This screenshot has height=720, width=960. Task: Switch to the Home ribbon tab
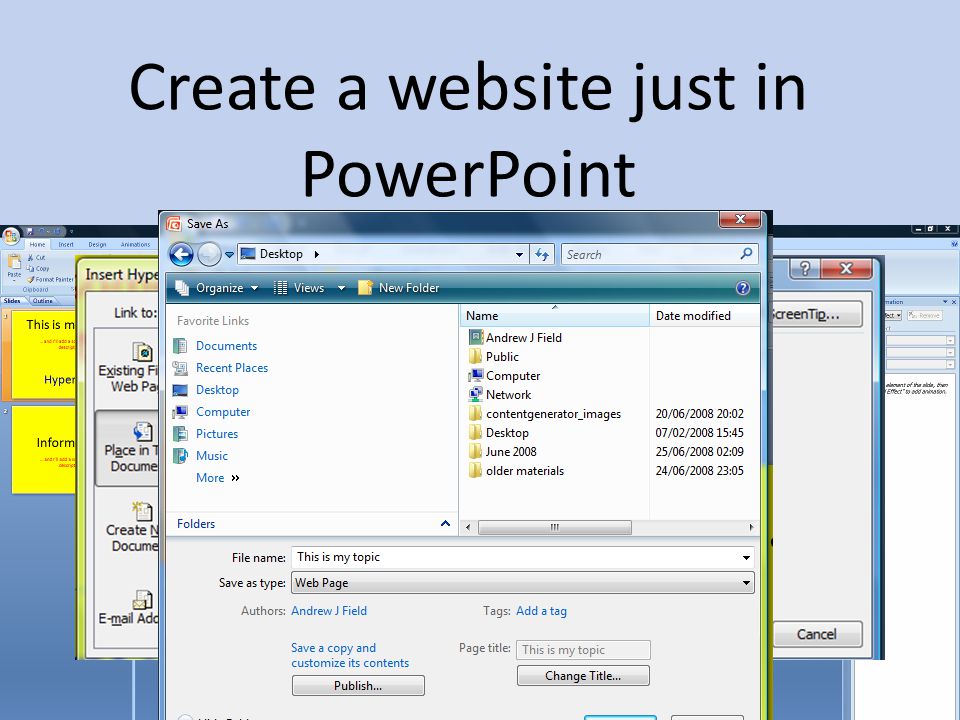point(37,244)
